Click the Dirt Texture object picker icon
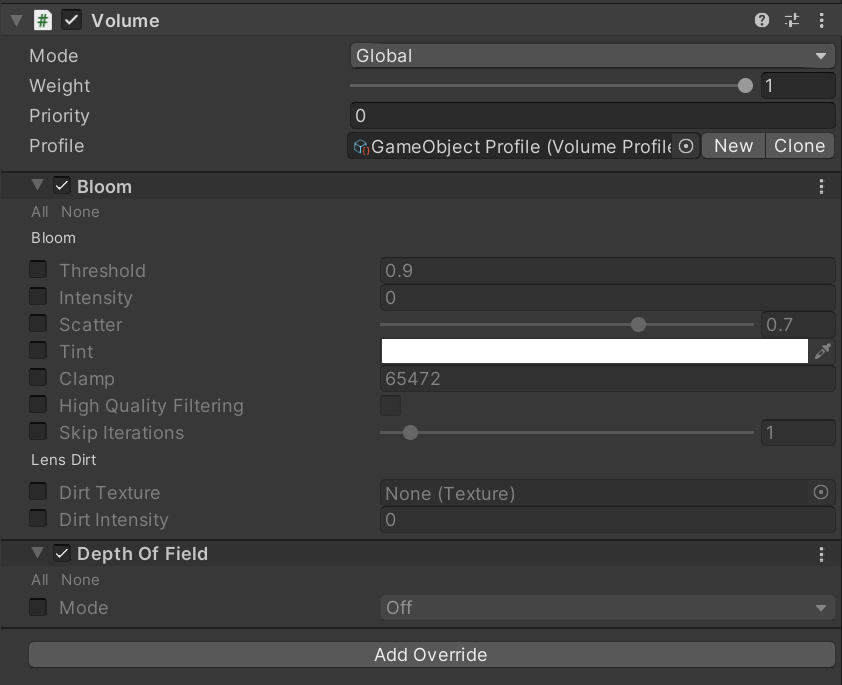The height and width of the screenshot is (685, 842). [x=821, y=492]
